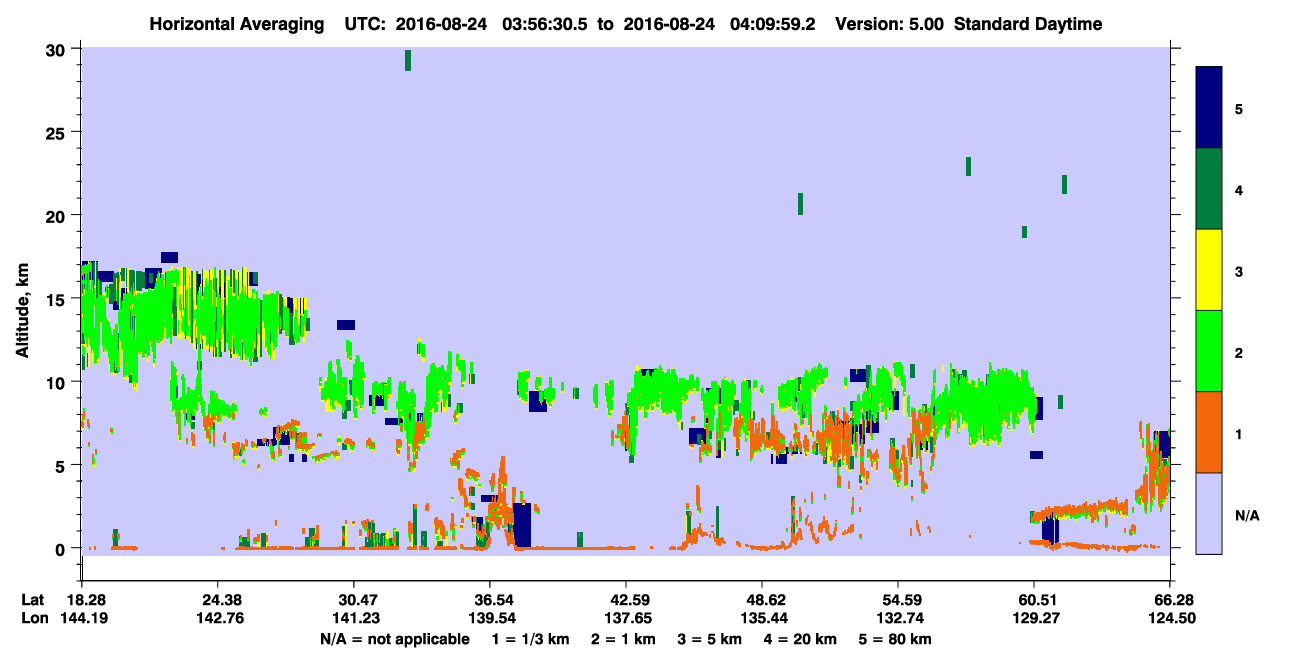Click the '5 = 80 km' legend note
This screenshot has height=667, width=1300.
tap(893, 639)
